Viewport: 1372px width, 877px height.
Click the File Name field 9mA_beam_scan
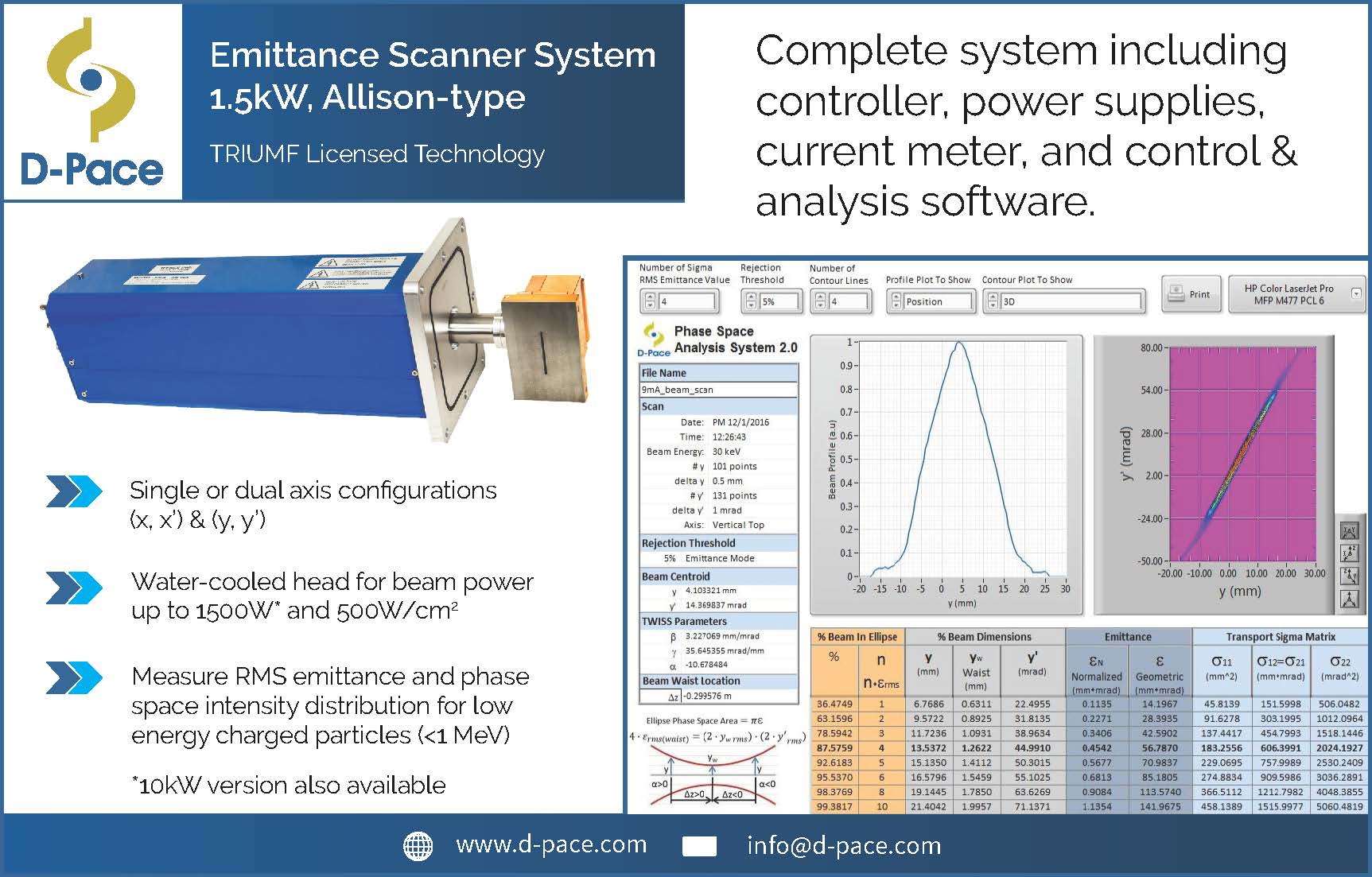pos(718,390)
